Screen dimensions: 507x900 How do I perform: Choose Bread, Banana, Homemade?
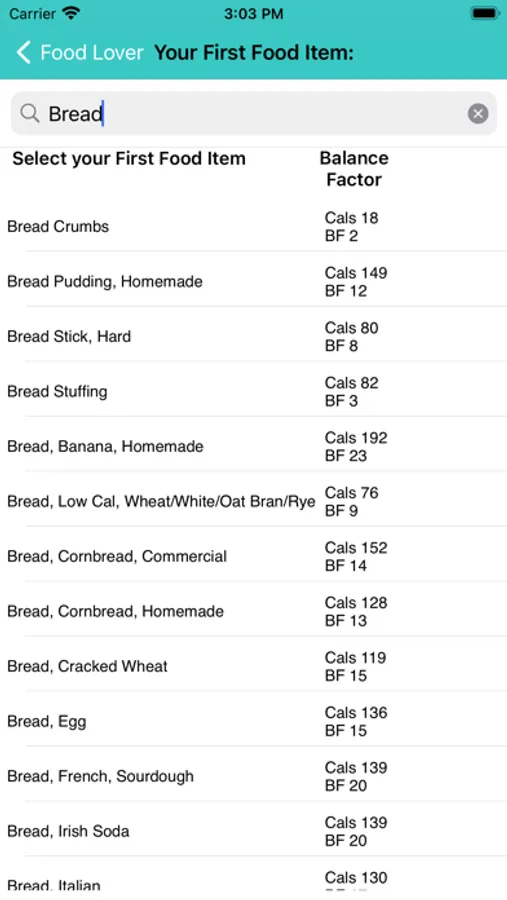[253, 447]
